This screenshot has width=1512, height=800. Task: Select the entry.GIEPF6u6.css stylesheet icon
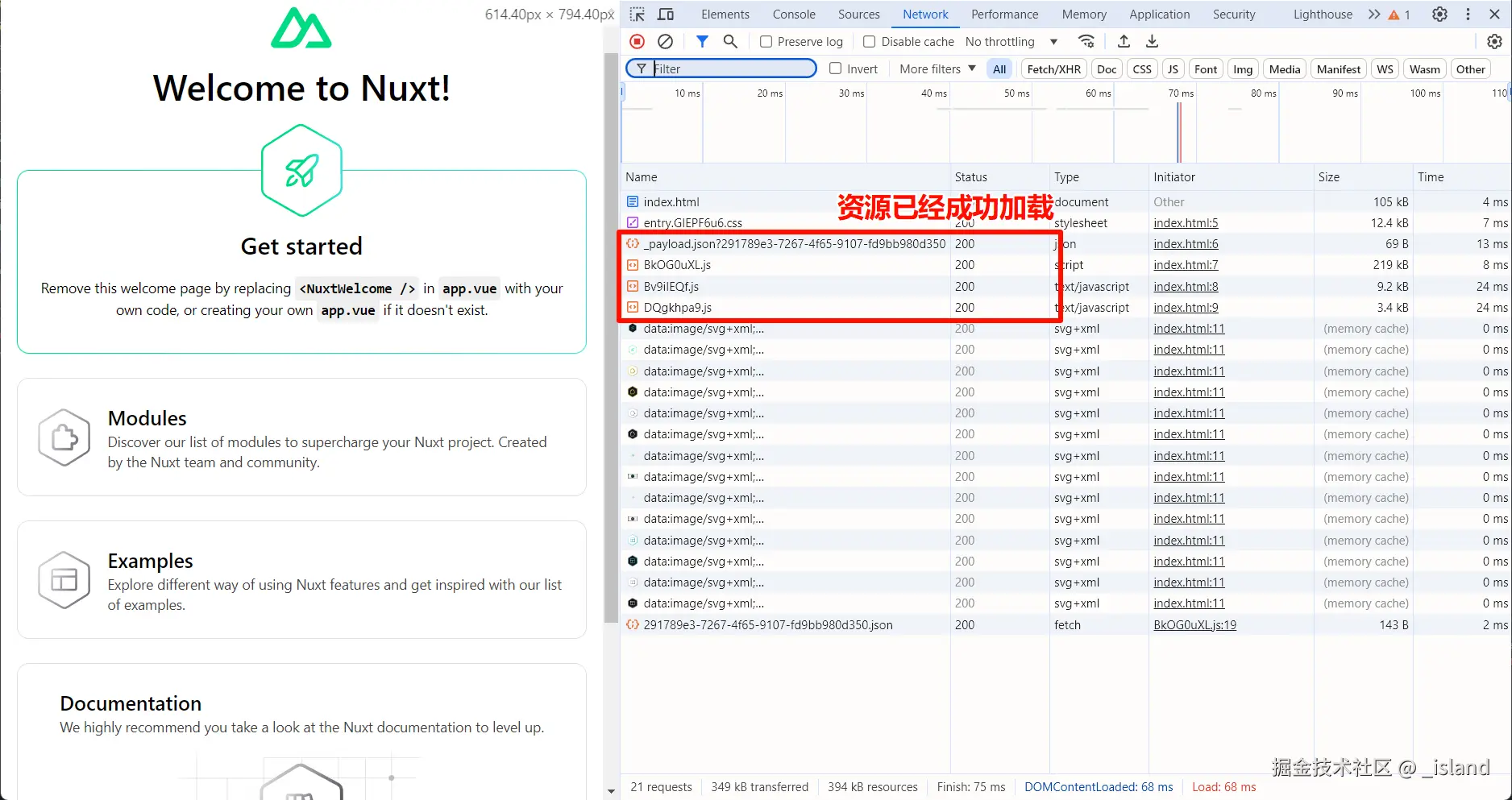click(633, 223)
